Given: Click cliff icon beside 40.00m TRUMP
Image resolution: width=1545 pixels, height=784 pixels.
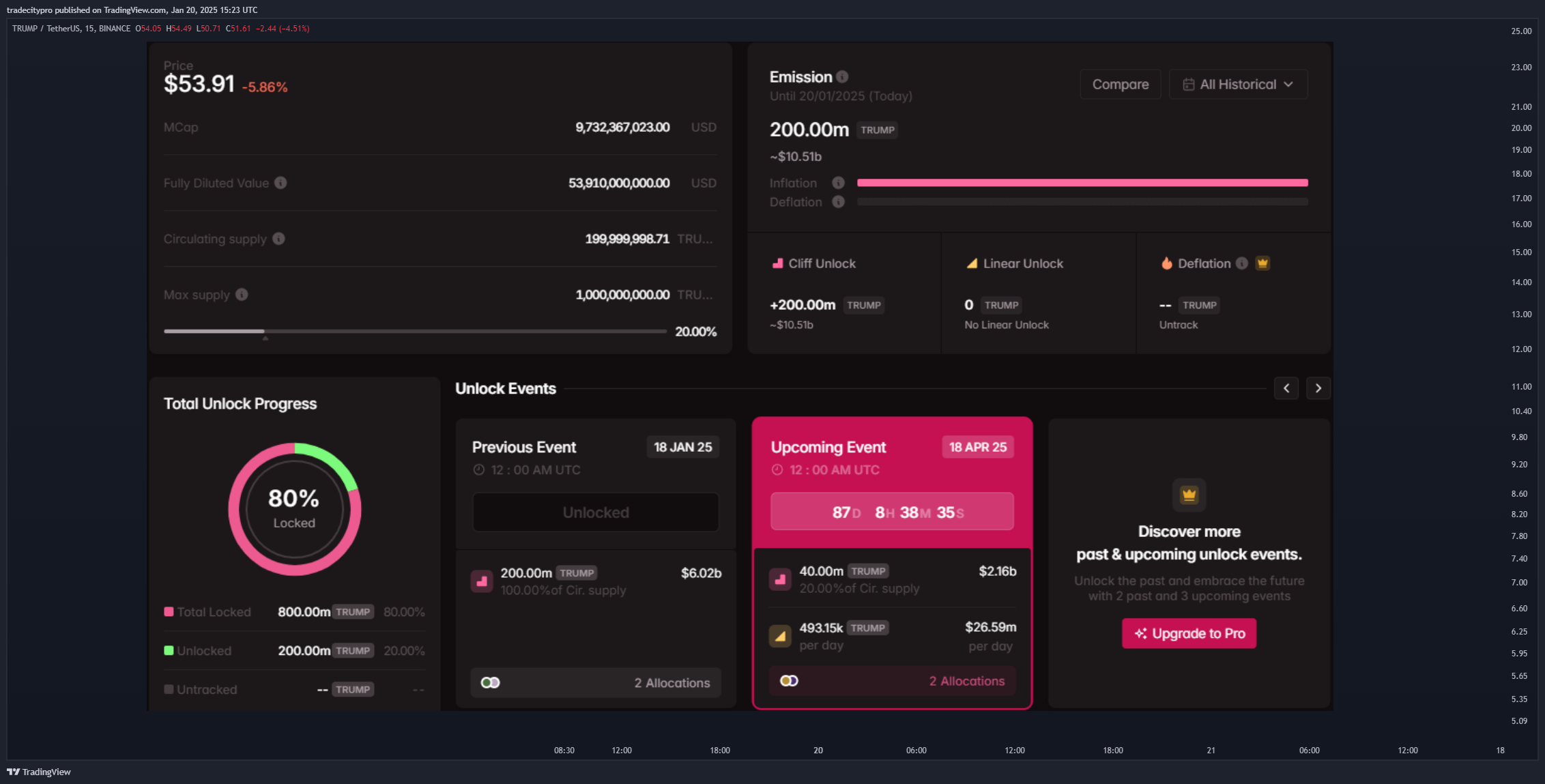Looking at the screenshot, I should [780, 579].
